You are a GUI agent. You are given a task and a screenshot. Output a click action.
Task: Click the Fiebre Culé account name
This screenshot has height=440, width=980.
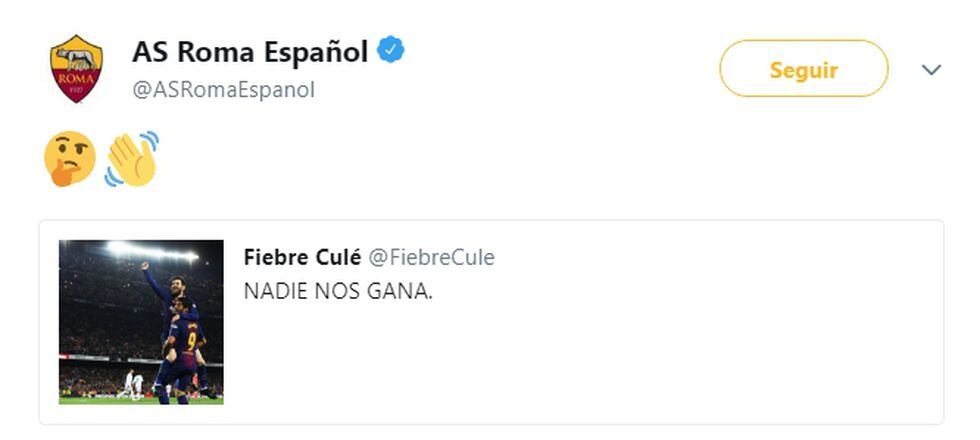click(301, 257)
